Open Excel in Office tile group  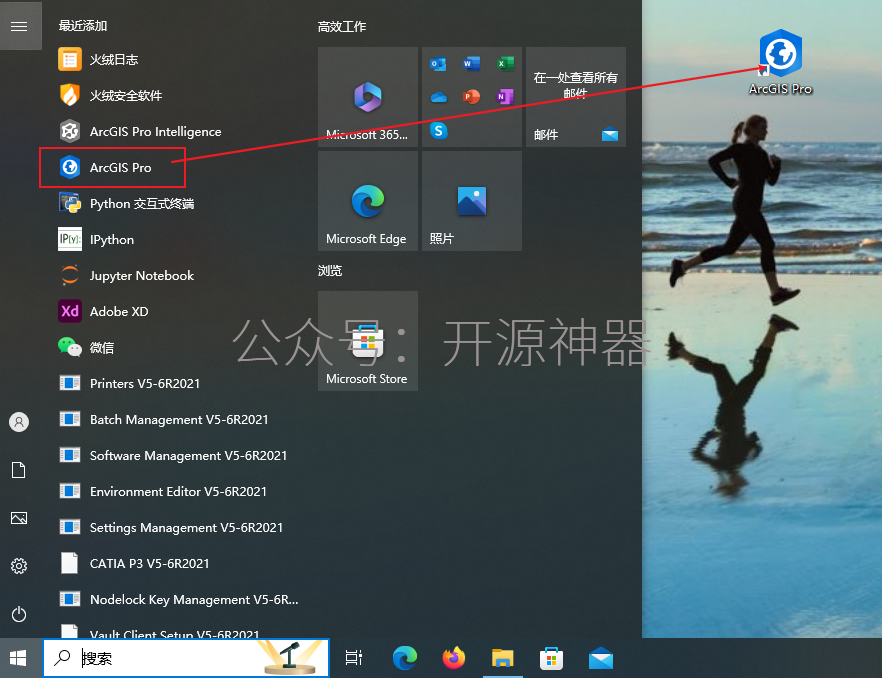coord(505,64)
